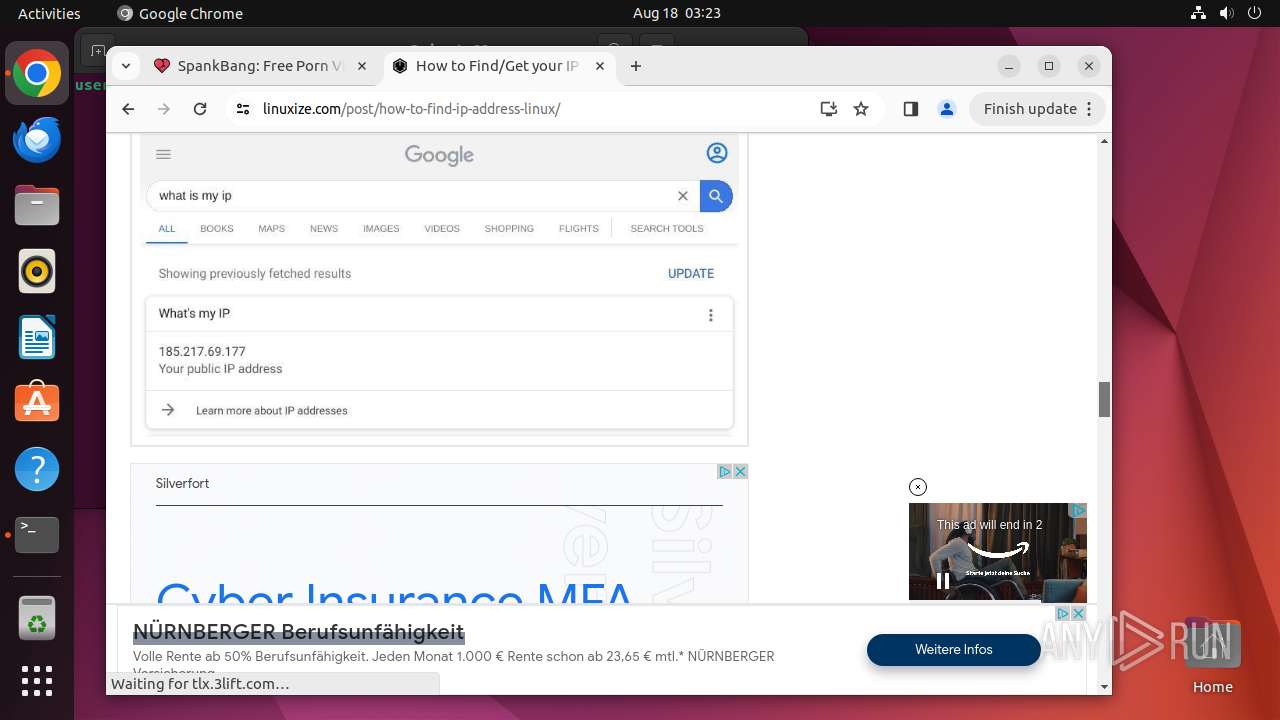The height and width of the screenshot is (720, 1280).
Task: Select the MAPS results tab
Action: [x=272, y=229]
